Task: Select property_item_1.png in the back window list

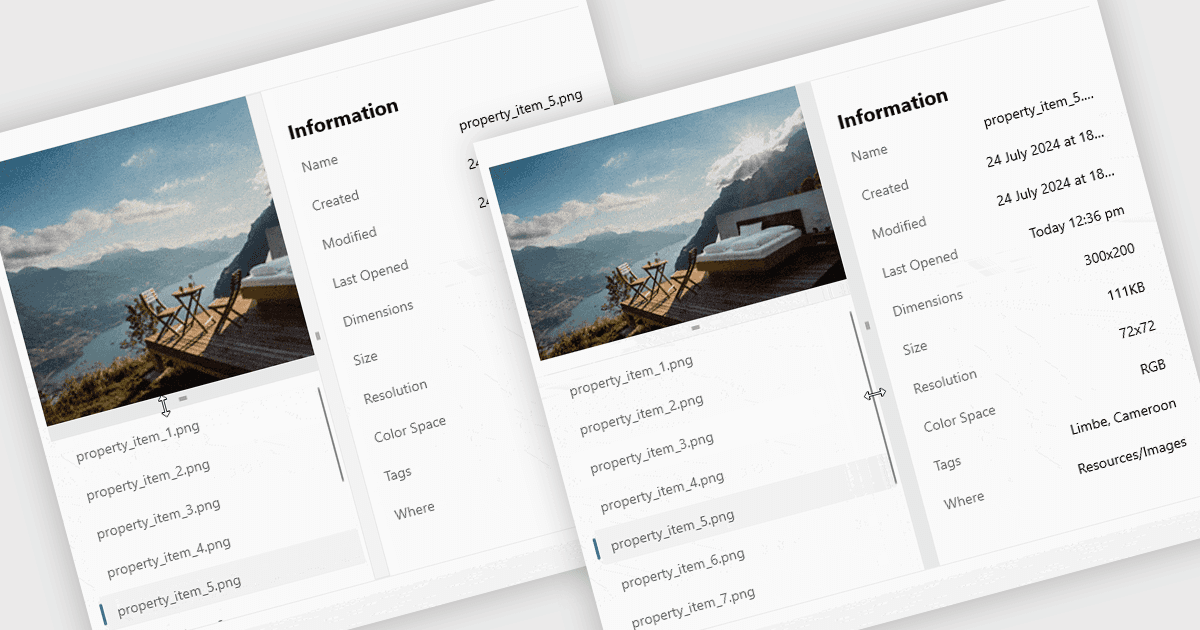Action: (x=137, y=443)
